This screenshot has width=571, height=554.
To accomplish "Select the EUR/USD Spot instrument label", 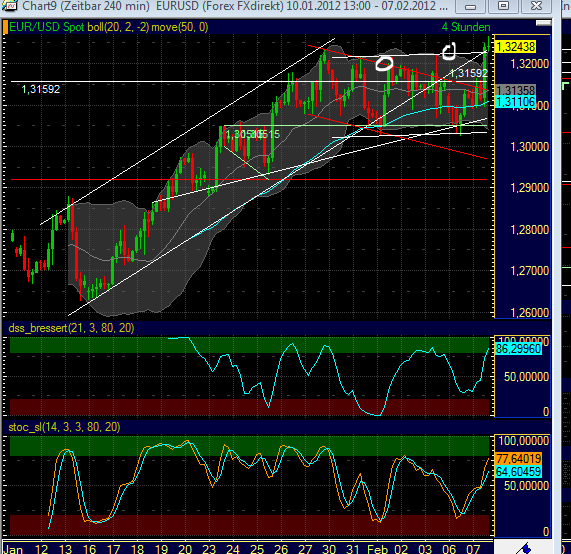I will 46,27.
